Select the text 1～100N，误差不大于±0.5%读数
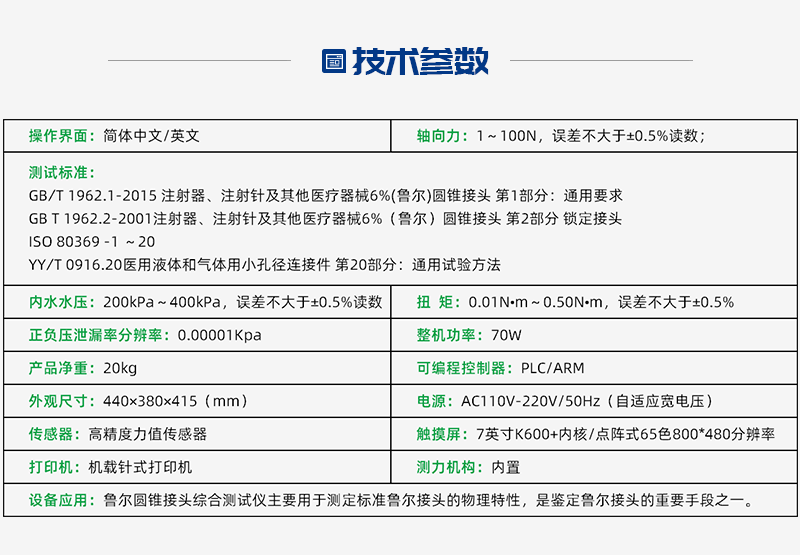 click(587, 136)
